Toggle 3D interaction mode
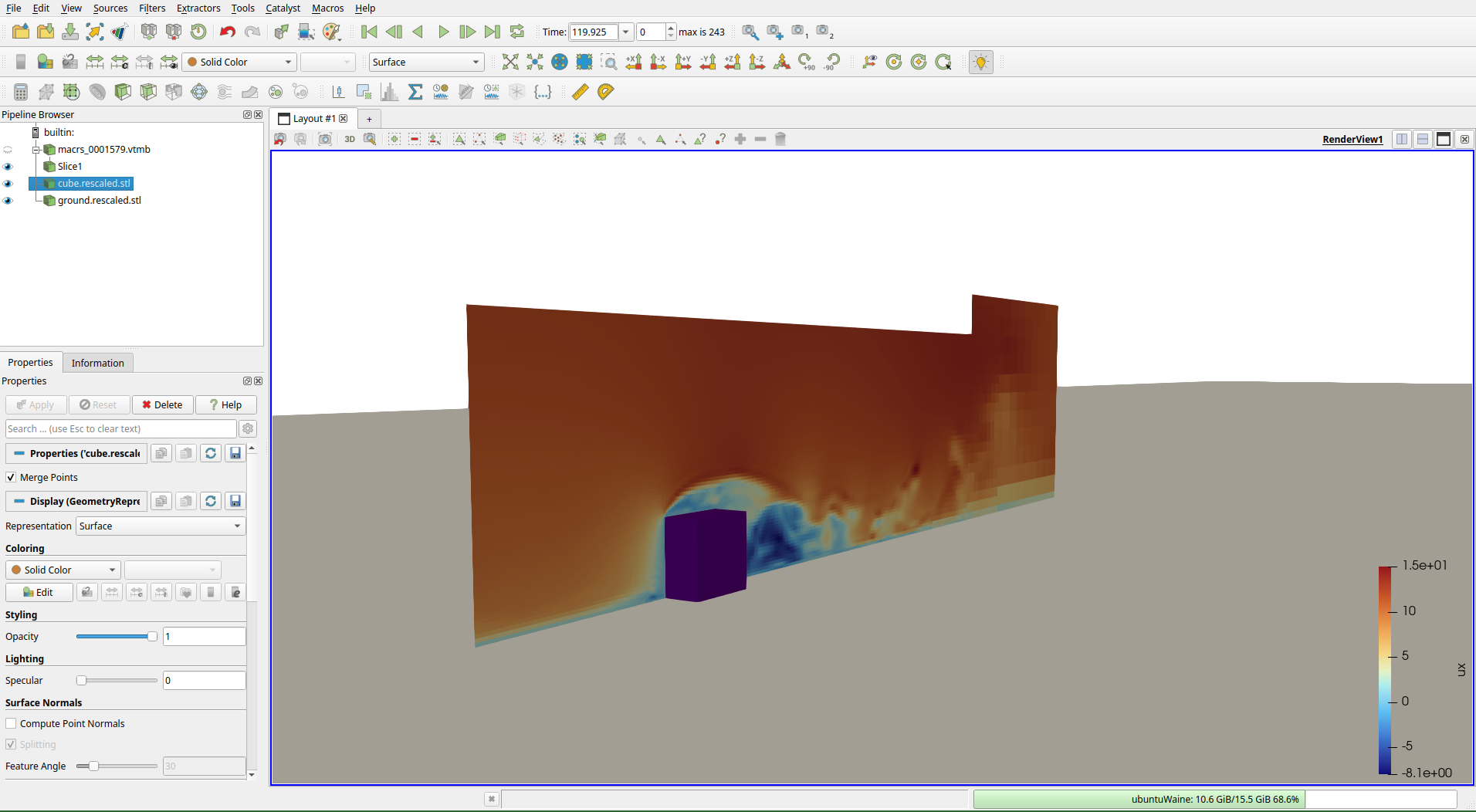This screenshot has width=1476, height=812. pos(350,139)
